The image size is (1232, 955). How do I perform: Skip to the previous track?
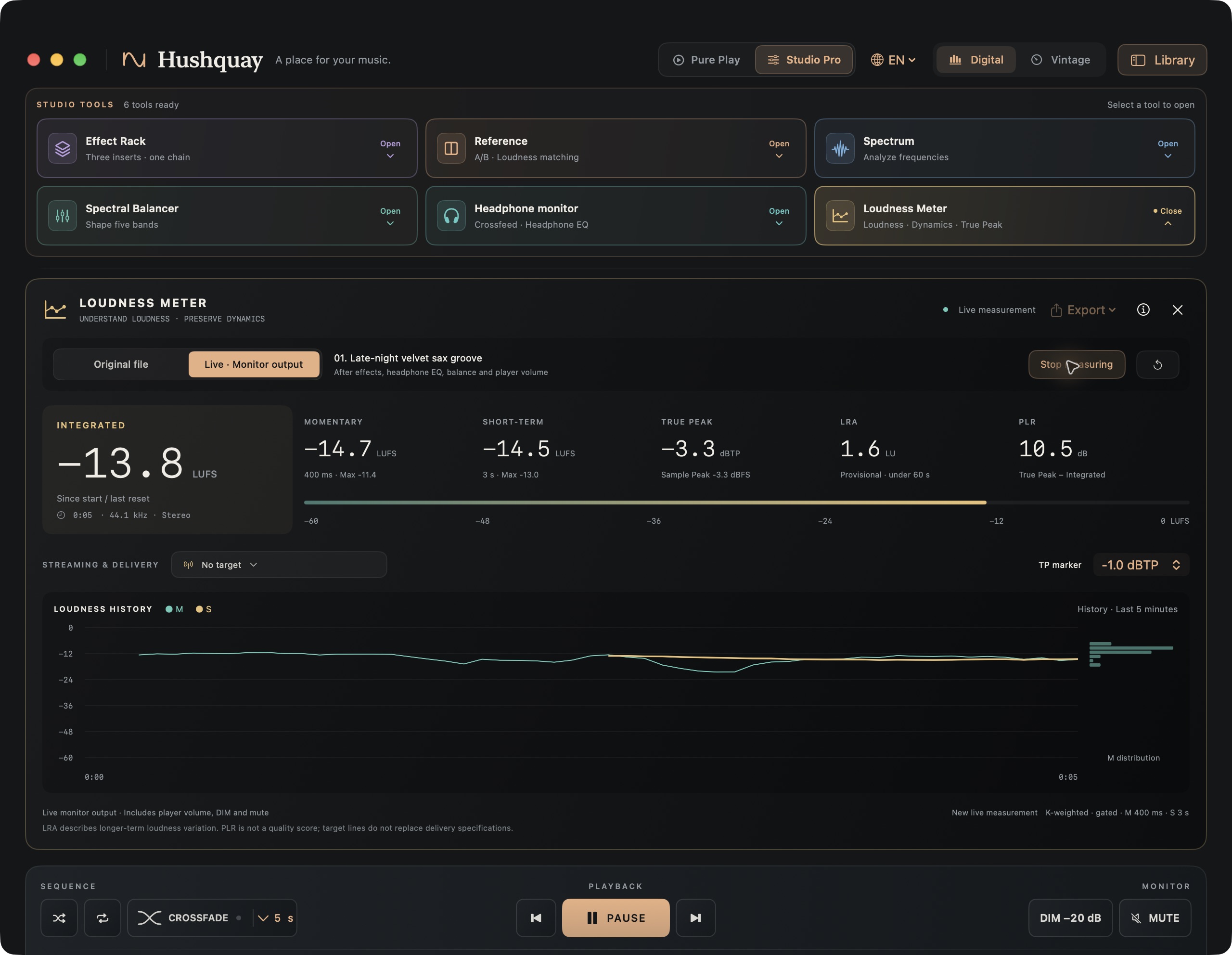536,918
